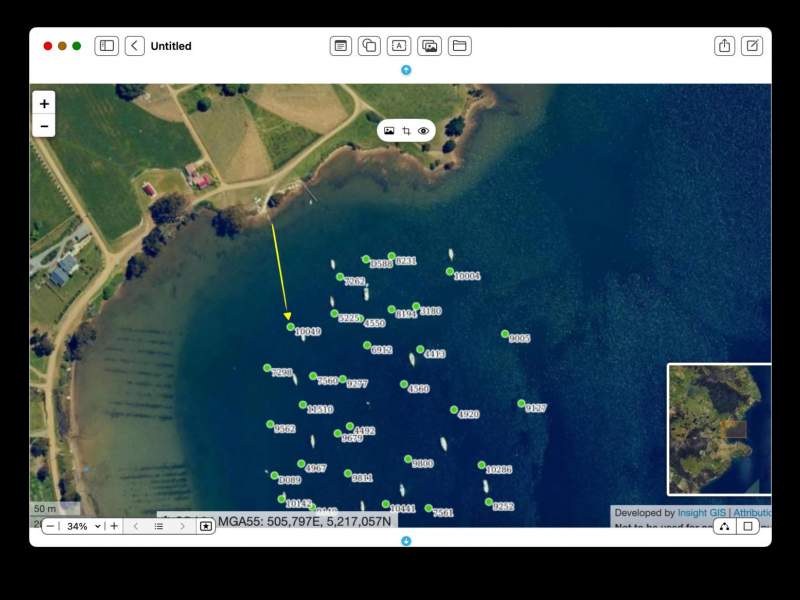Image resolution: width=800 pixels, height=600 pixels.
Task: Decrease canvas zoom with the bottom minus button
Action: pyautogui.click(x=50, y=526)
